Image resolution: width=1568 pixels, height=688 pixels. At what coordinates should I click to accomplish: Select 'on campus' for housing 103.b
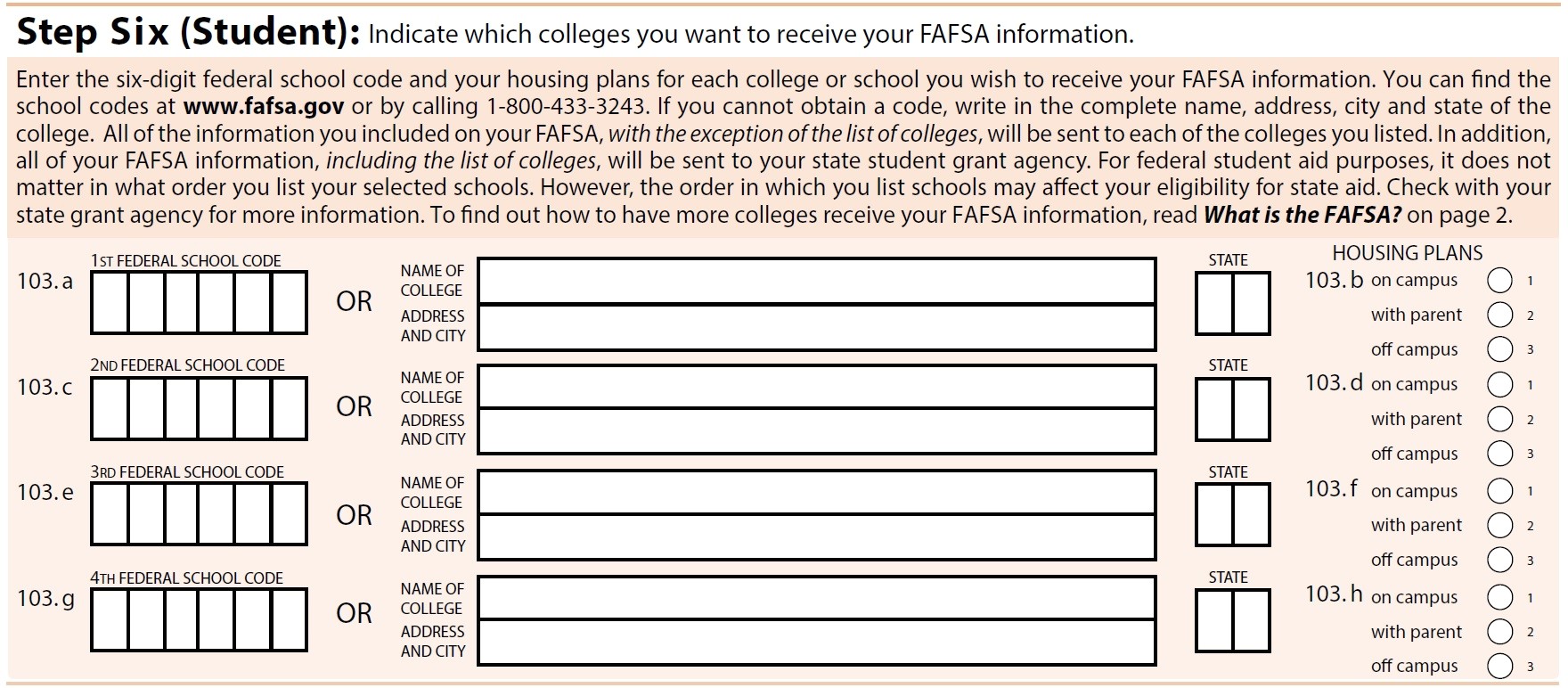1500,281
